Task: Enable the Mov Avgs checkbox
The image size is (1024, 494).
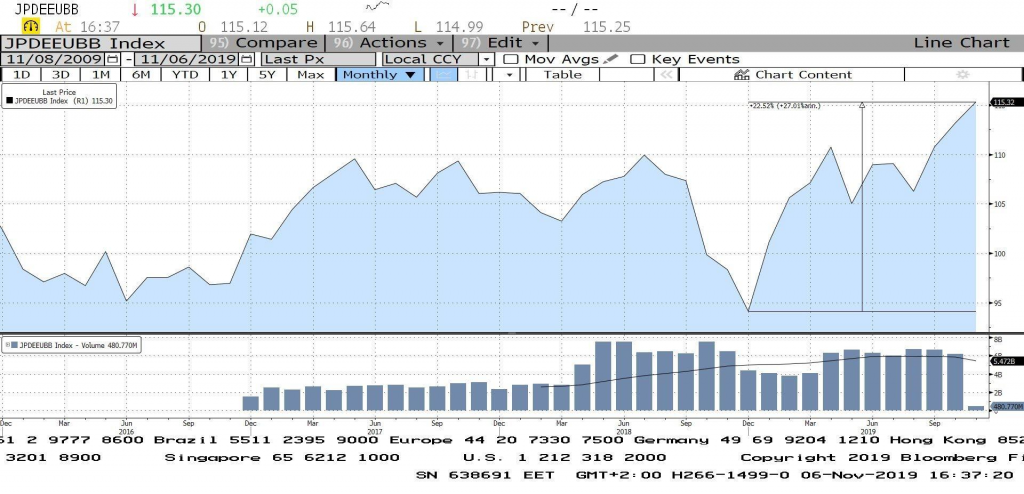Action: (x=510, y=59)
